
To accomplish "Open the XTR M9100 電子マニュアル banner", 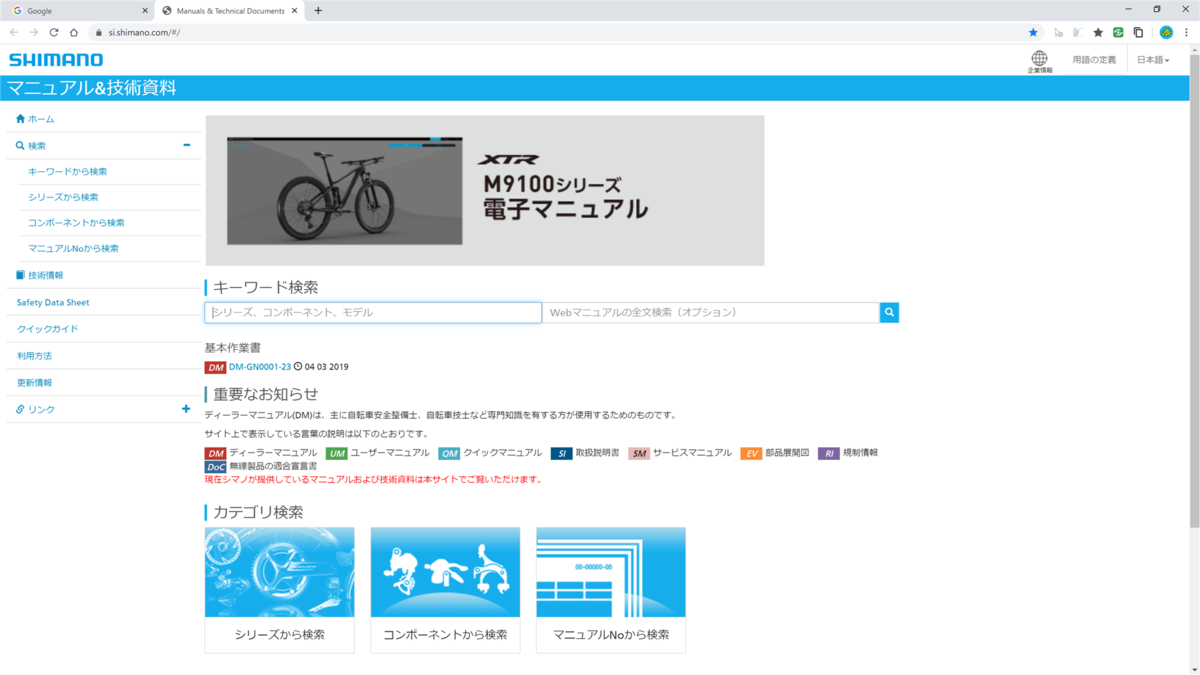I will pos(485,190).
